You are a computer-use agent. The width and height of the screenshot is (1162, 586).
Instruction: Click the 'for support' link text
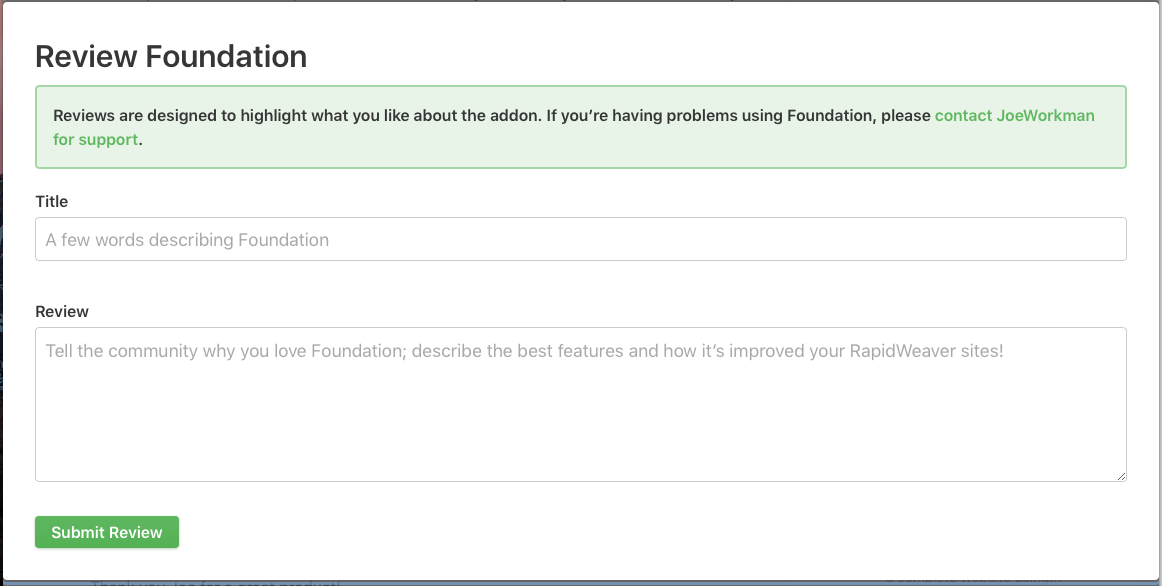95,140
